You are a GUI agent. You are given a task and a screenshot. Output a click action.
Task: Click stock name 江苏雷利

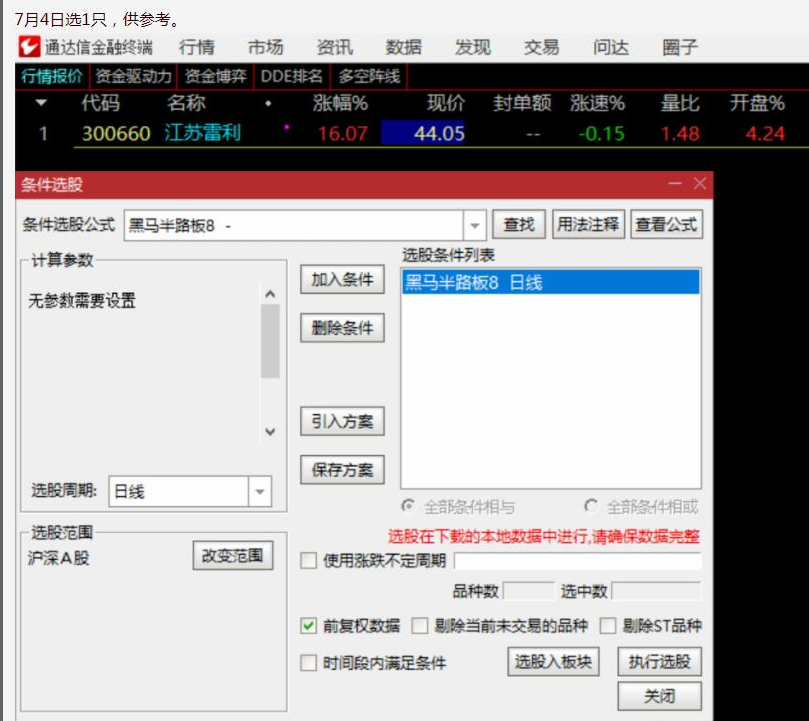coord(203,133)
